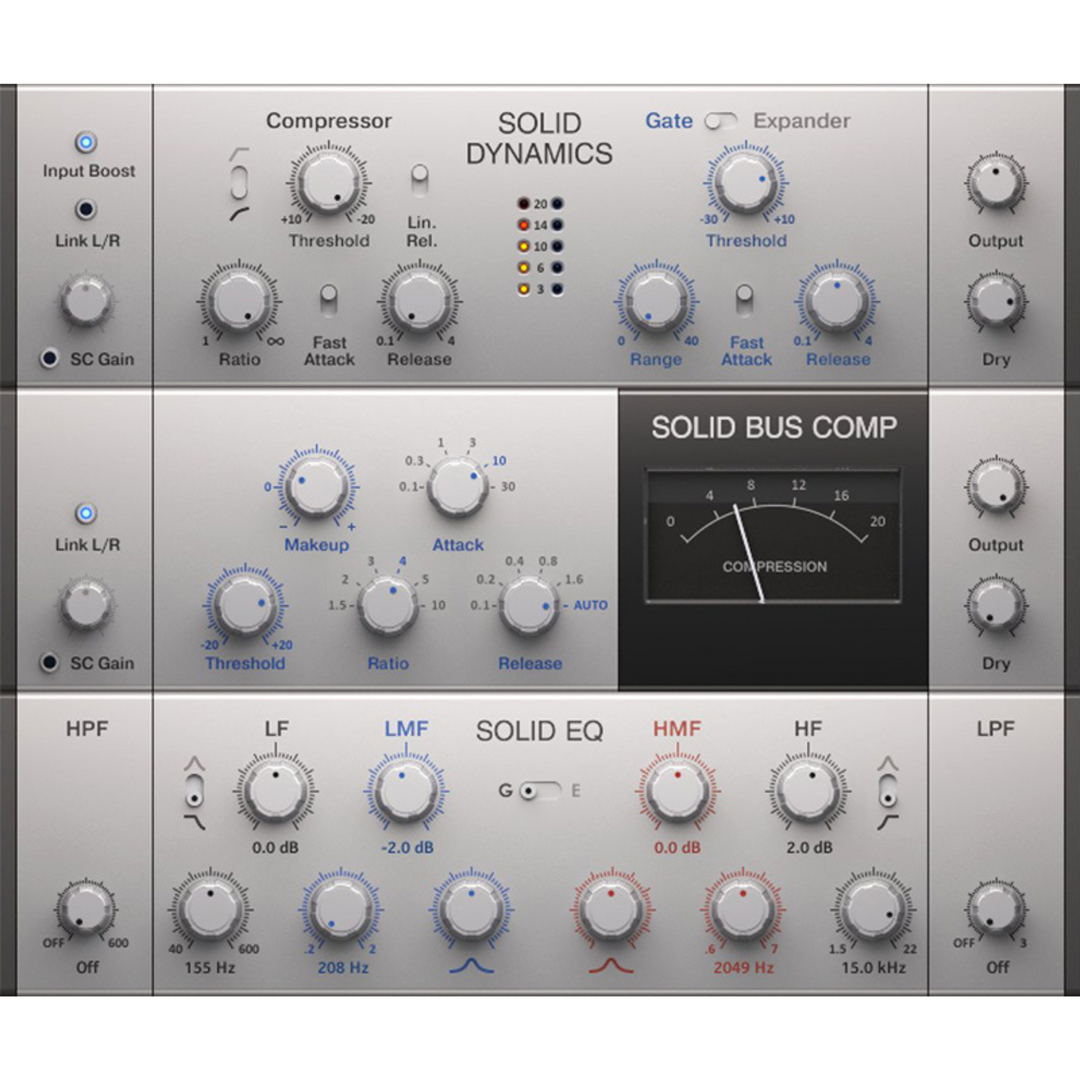Flip the compressor knee shape switch
This screenshot has width=1080, height=1080.
pos(239,183)
